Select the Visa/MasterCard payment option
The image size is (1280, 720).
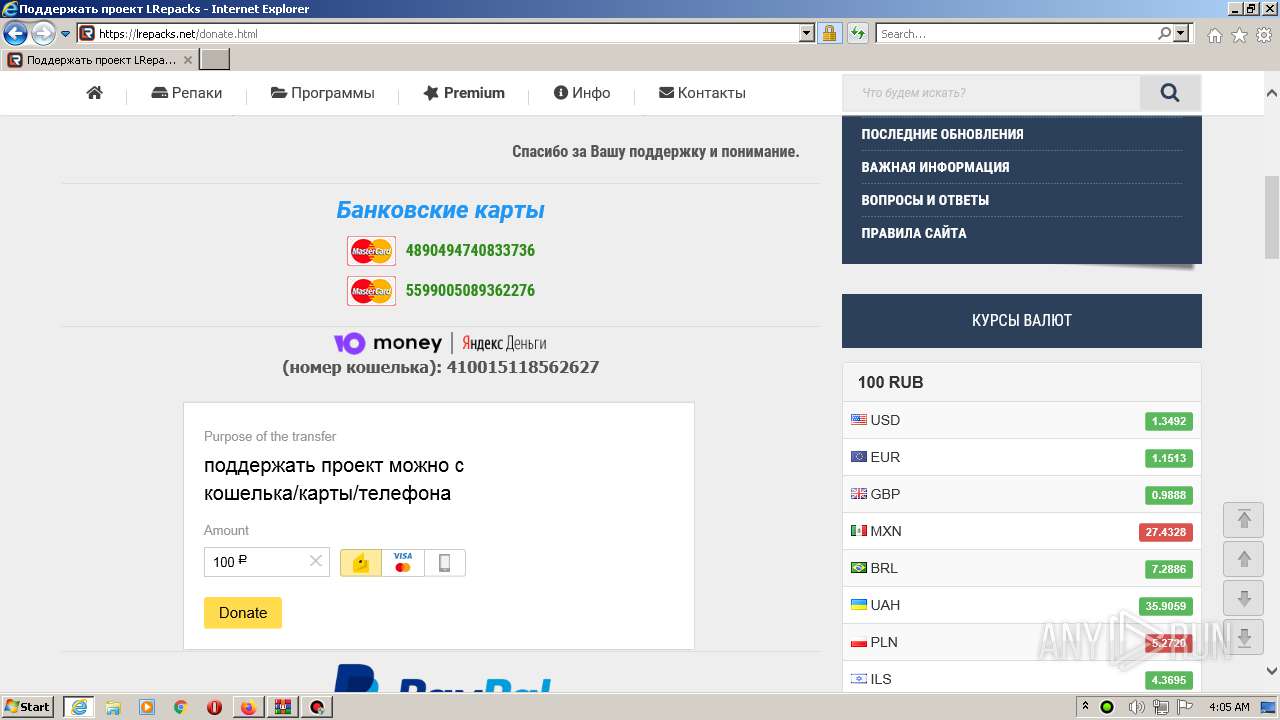click(x=403, y=563)
